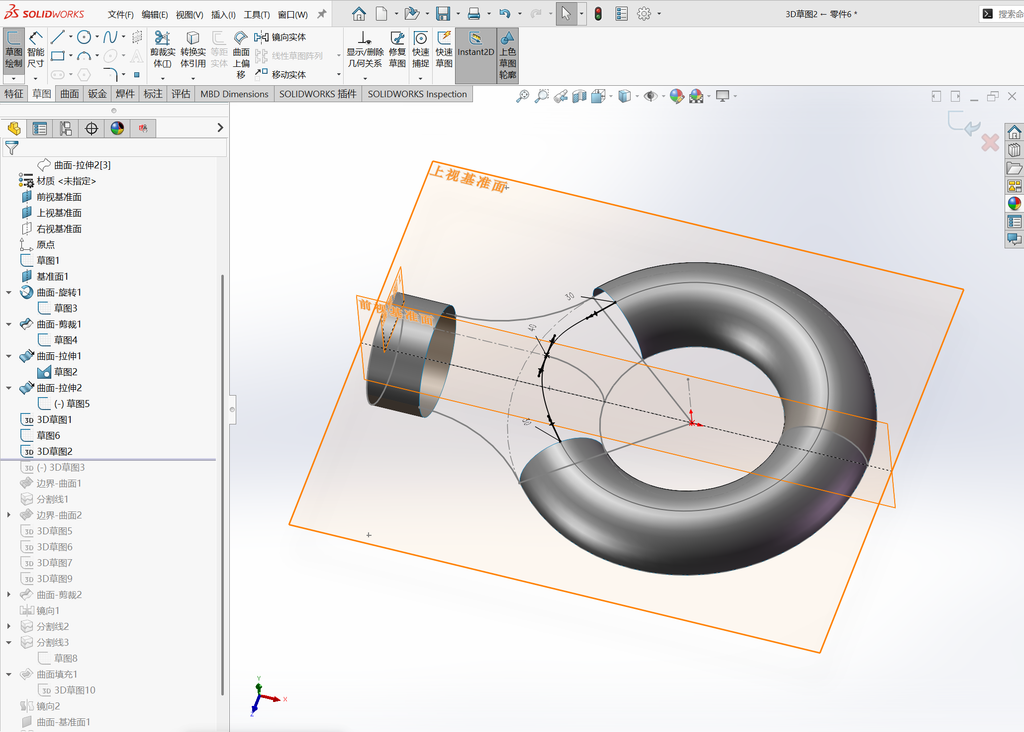Click the Save icon in the top toolbar
The height and width of the screenshot is (732, 1024).
(443, 14)
